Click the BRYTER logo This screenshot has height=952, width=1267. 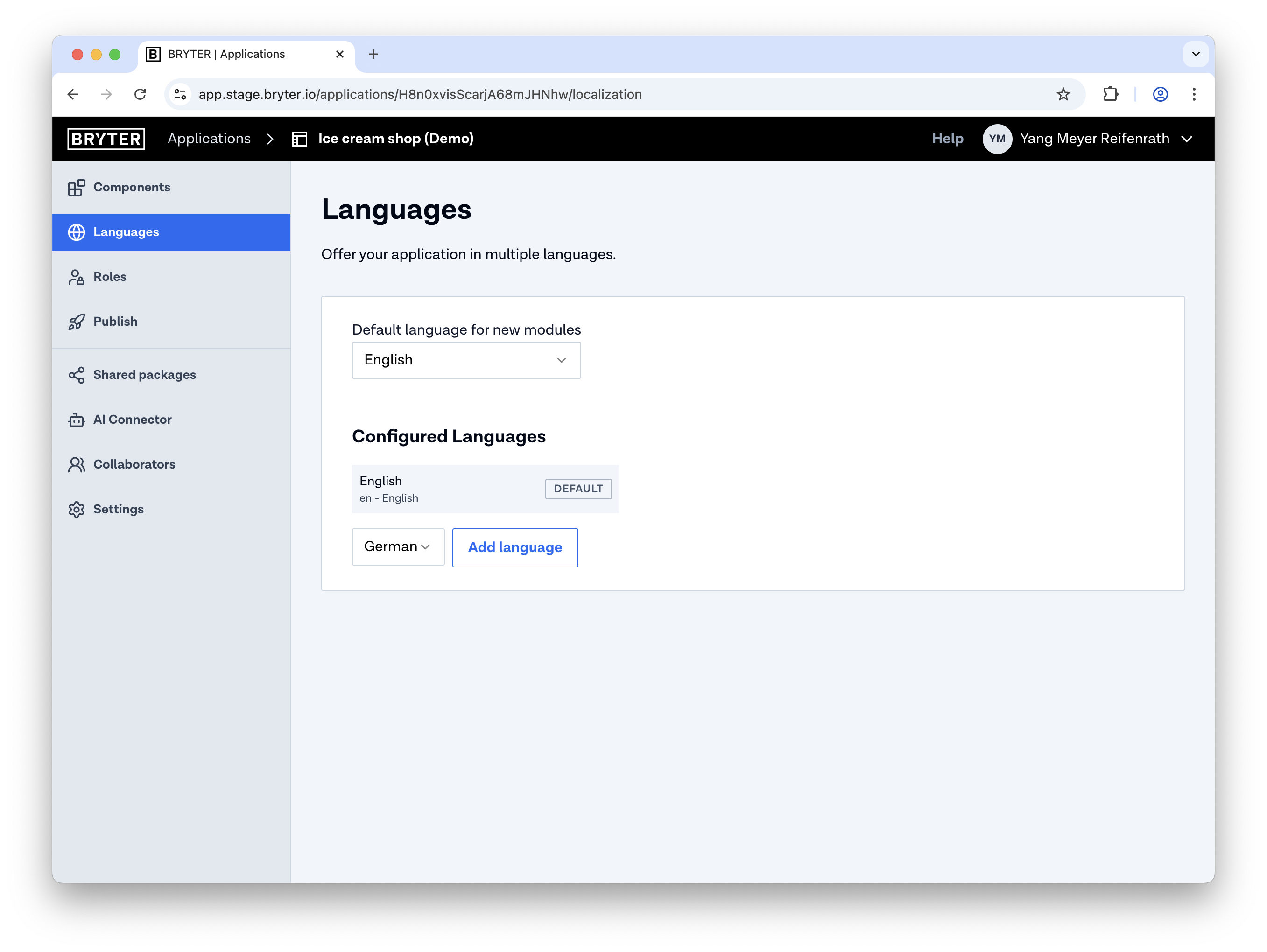[x=106, y=139]
